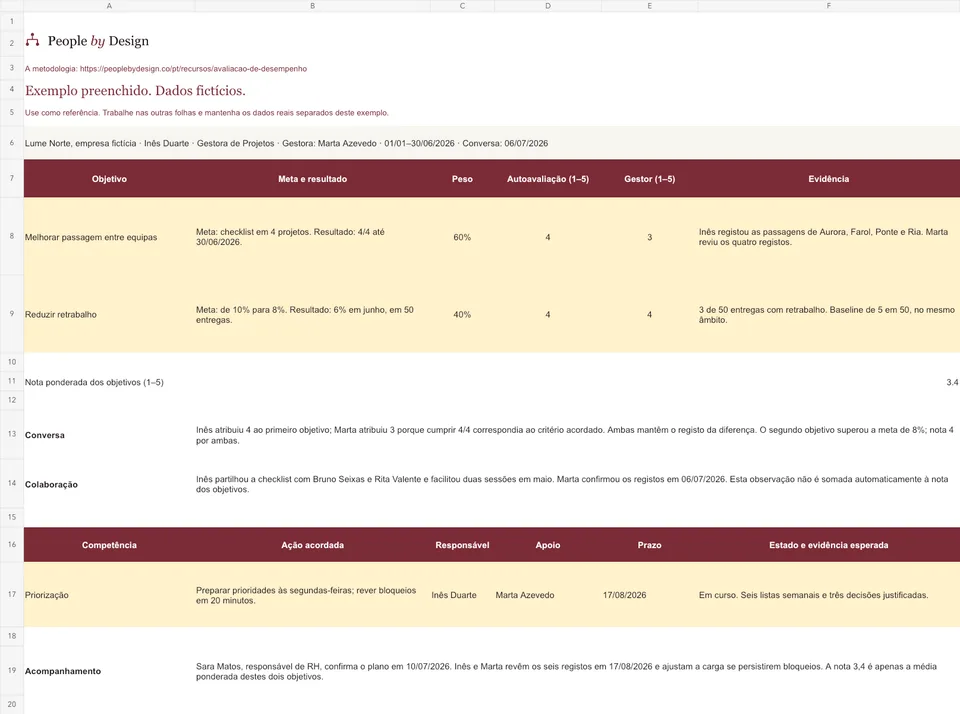Image resolution: width=960 pixels, height=714 pixels.
Task: Select the 'Priorização' cell
Action: click(109, 595)
